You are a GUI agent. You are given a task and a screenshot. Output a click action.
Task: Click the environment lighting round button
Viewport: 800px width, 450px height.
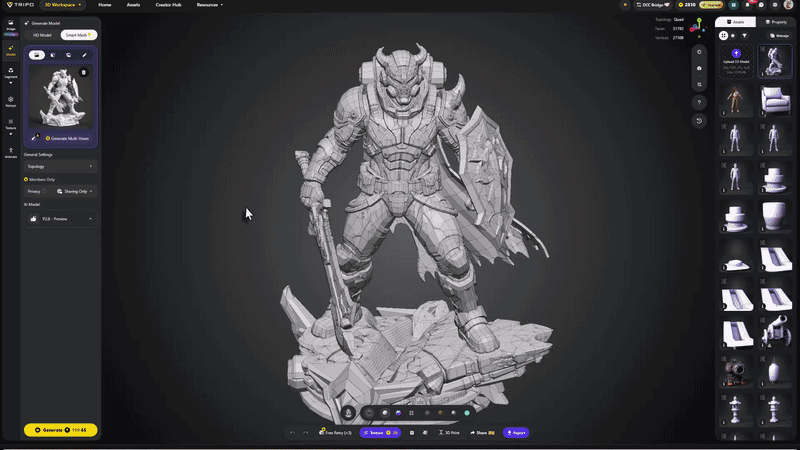(348, 413)
